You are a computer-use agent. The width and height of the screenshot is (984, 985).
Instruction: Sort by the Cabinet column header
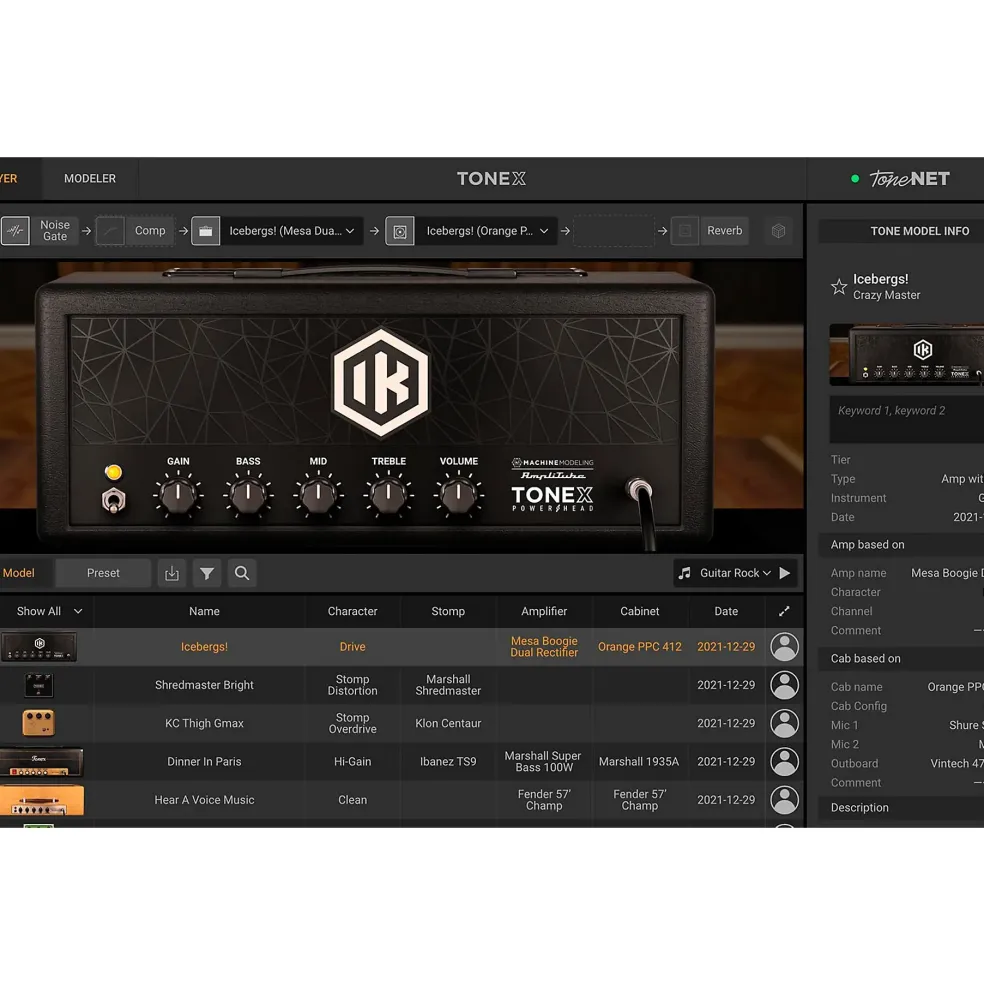pyautogui.click(x=640, y=611)
